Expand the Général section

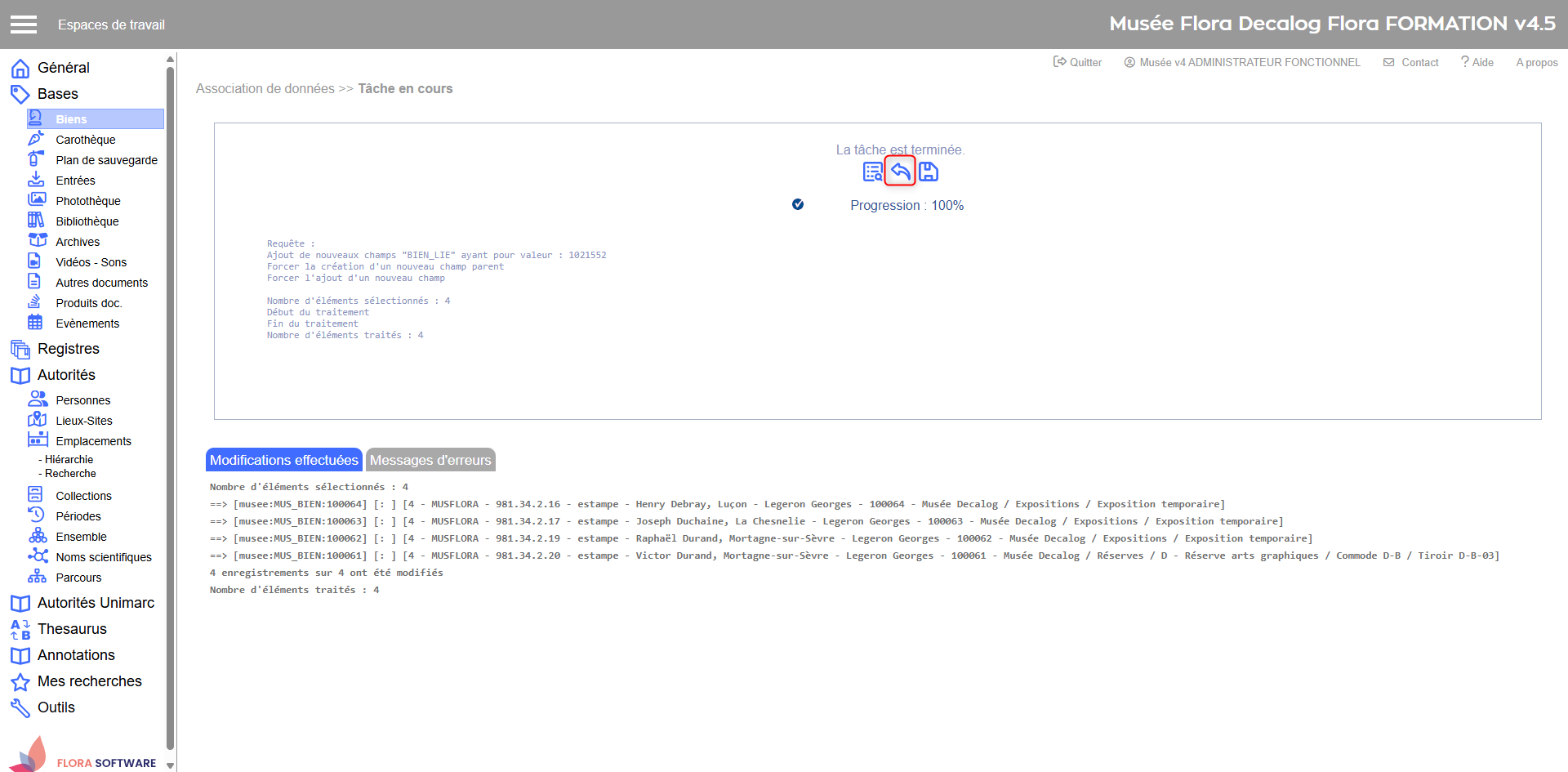pos(63,68)
